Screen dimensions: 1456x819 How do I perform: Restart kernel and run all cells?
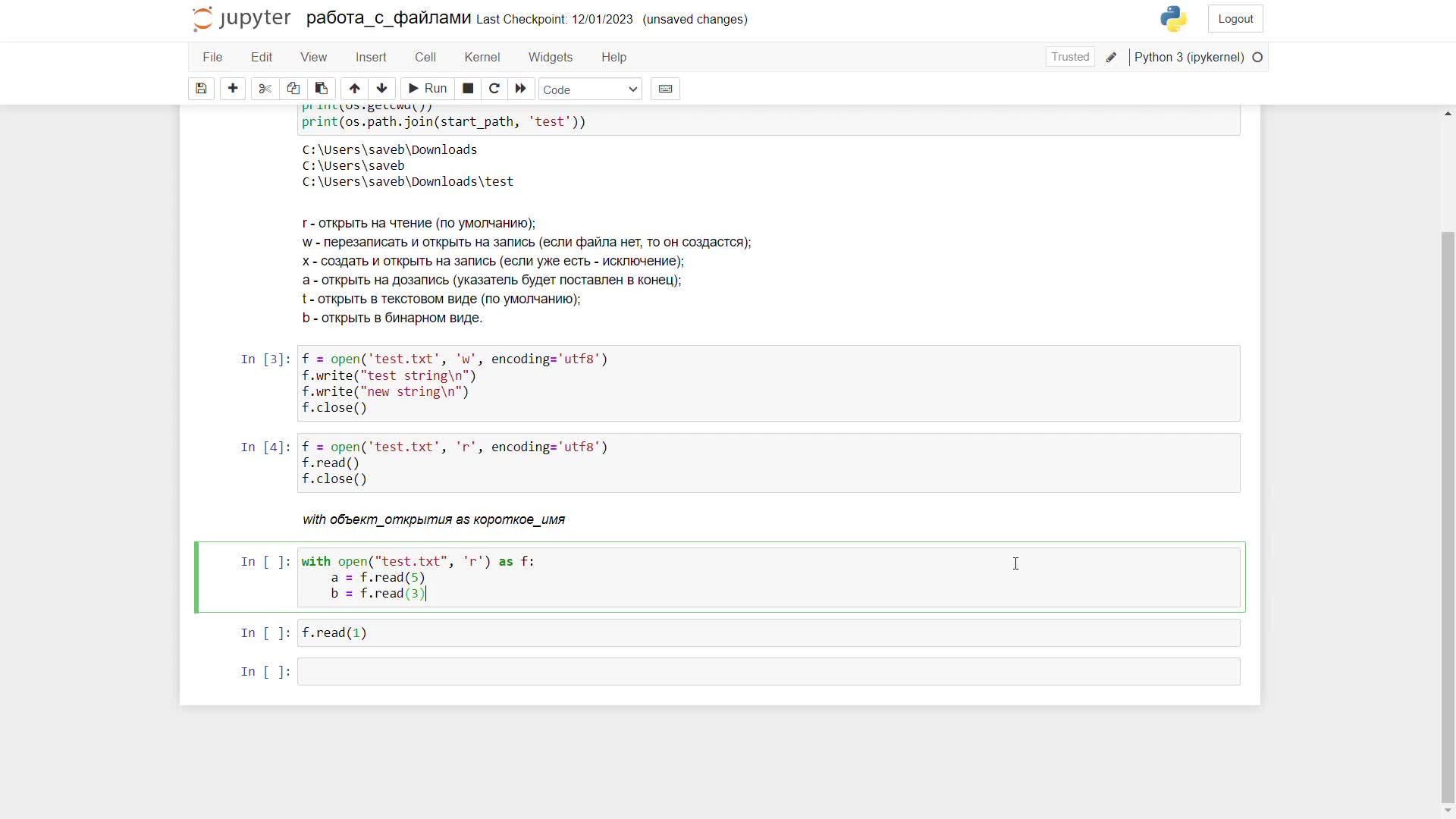(x=521, y=89)
